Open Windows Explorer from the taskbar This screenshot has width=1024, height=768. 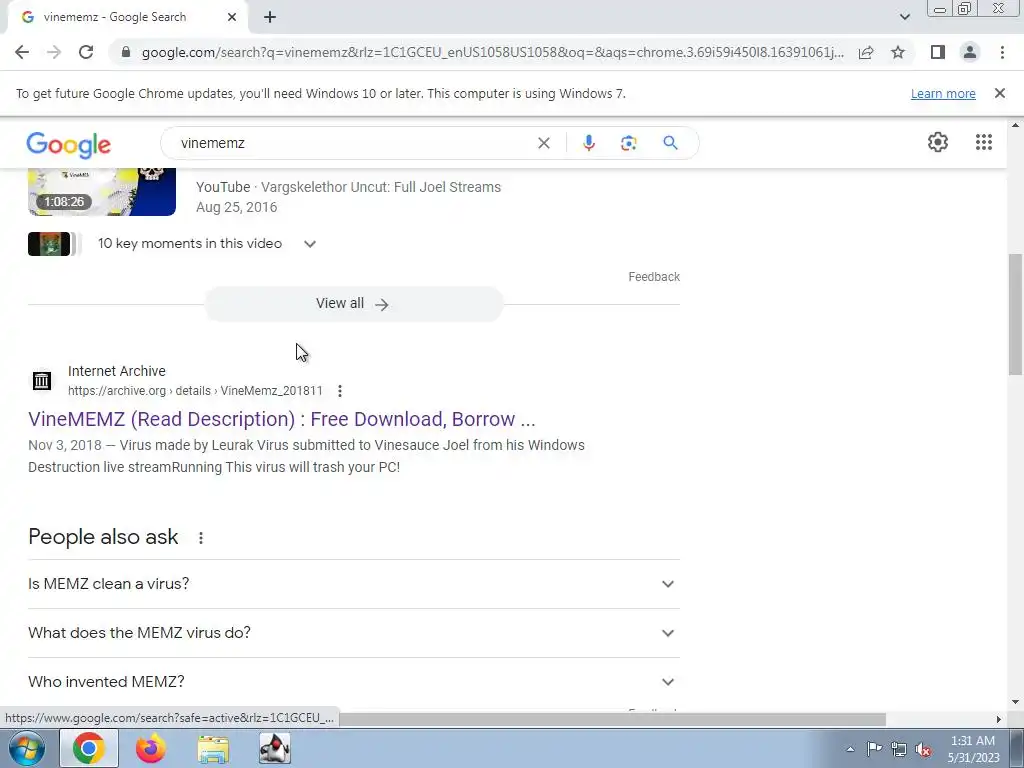213,748
